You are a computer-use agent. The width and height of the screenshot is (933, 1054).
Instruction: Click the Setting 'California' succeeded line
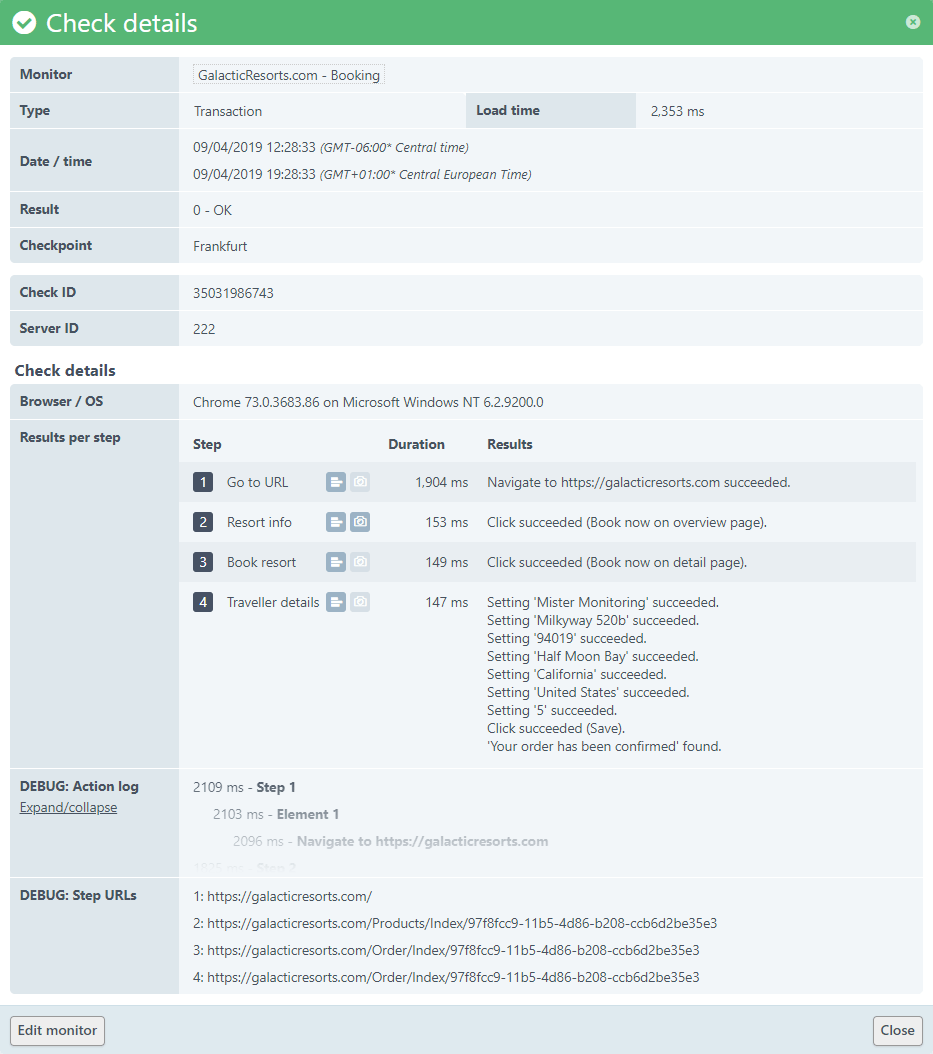pos(577,674)
